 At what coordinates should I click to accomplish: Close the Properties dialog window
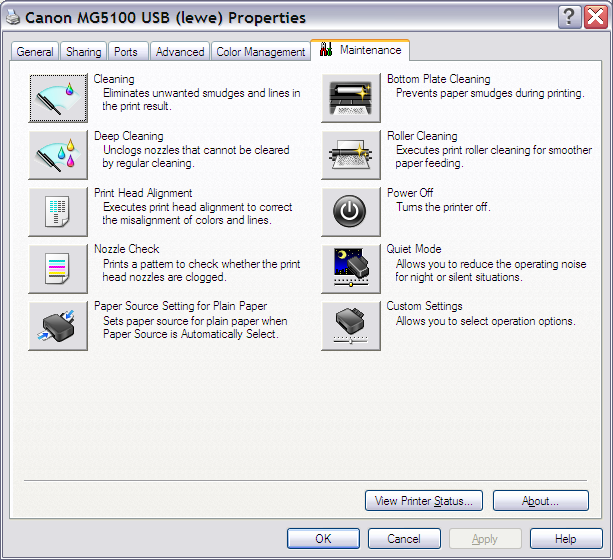click(x=596, y=17)
